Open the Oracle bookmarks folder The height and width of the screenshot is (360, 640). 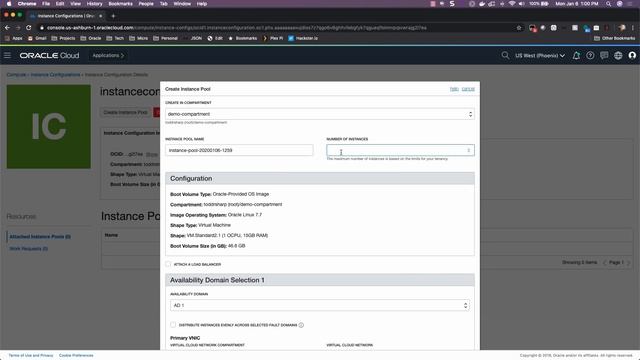point(91,38)
